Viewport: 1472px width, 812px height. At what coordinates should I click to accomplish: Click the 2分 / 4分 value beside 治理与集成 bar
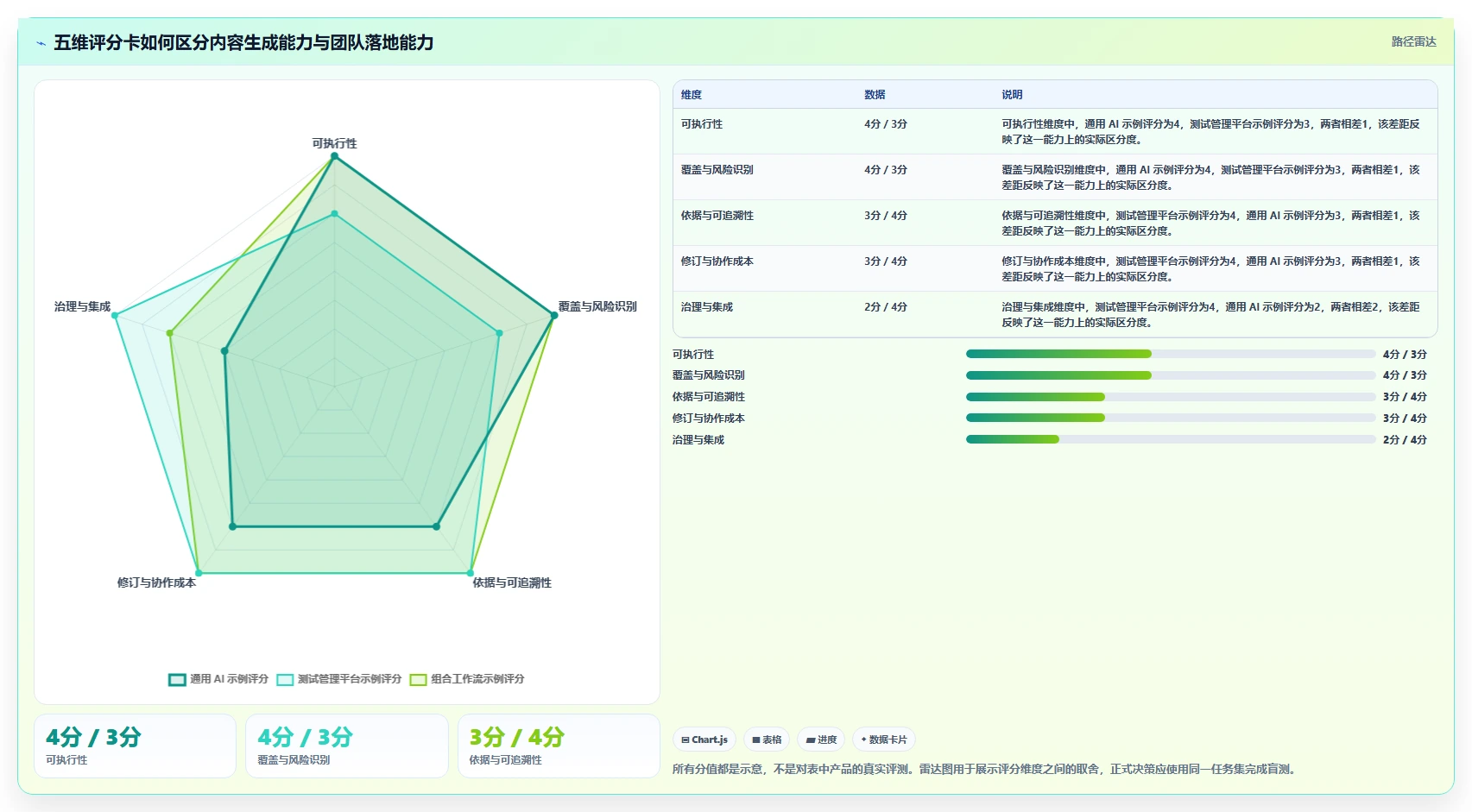pyautogui.click(x=1405, y=440)
